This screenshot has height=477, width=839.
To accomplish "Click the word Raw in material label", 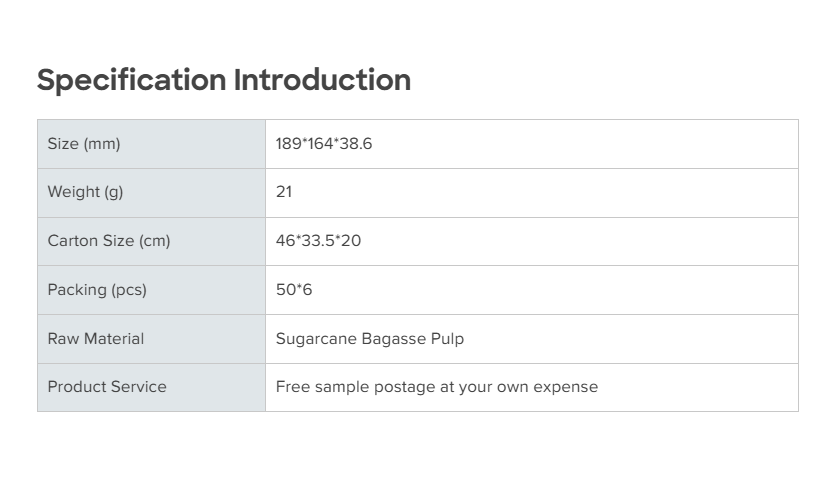I will point(62,339).
